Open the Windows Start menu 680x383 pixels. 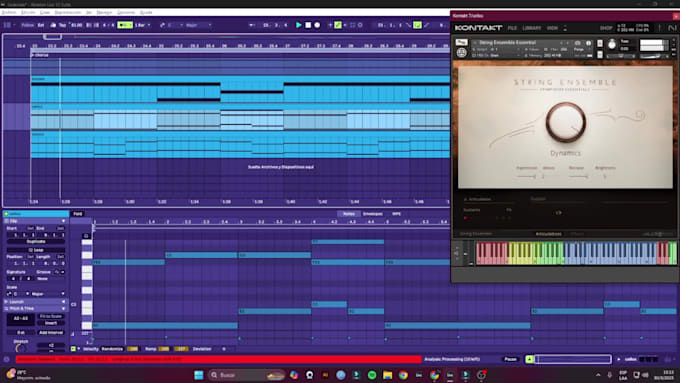199,375
